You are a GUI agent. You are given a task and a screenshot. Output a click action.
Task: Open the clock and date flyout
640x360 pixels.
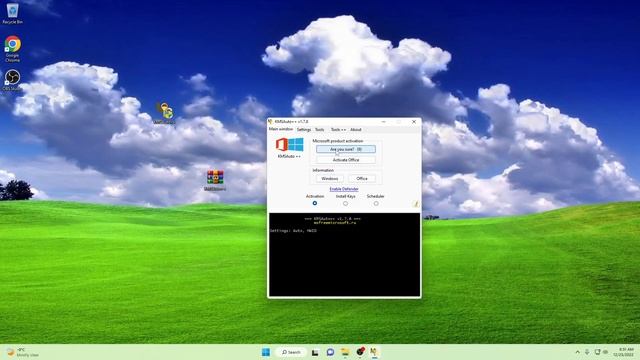pyautogui.click(x=623, y=352)
